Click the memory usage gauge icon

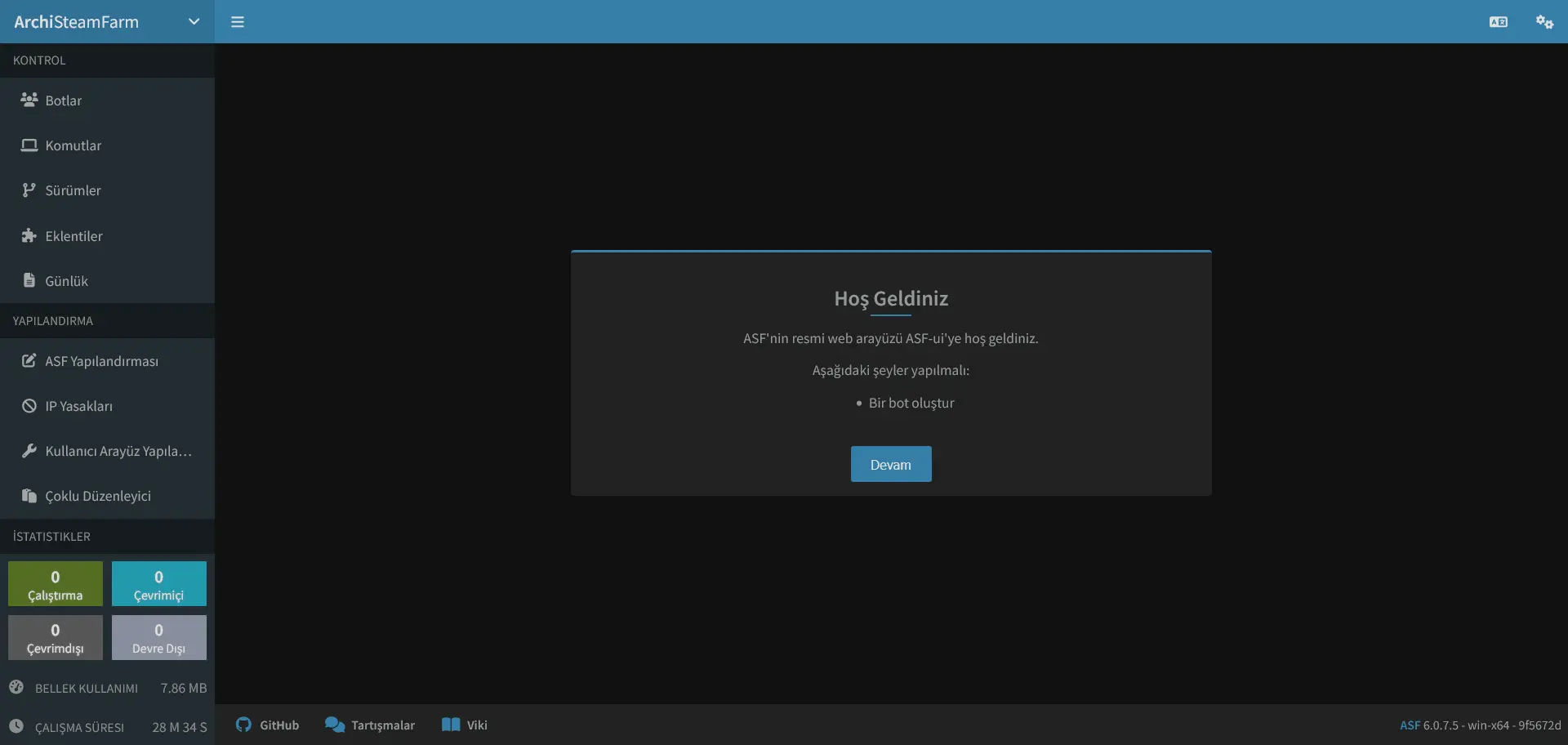pyautogui.click(x=16, y=687)
